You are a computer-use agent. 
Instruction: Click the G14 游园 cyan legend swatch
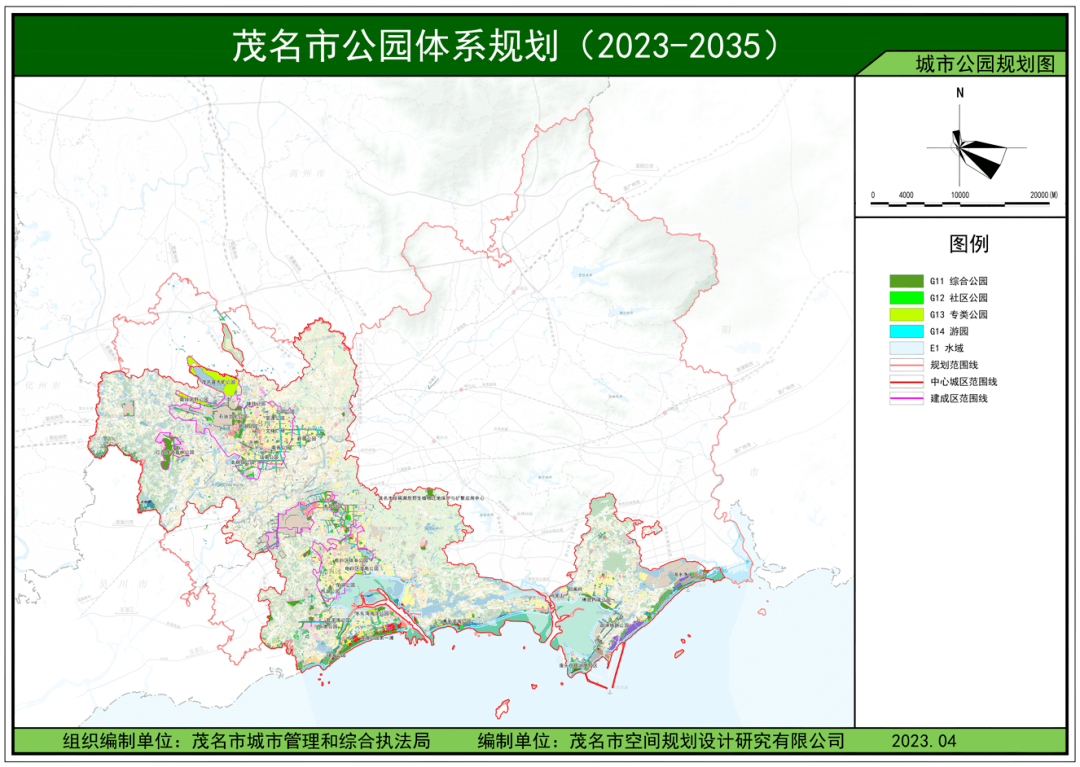coord(906,331)
